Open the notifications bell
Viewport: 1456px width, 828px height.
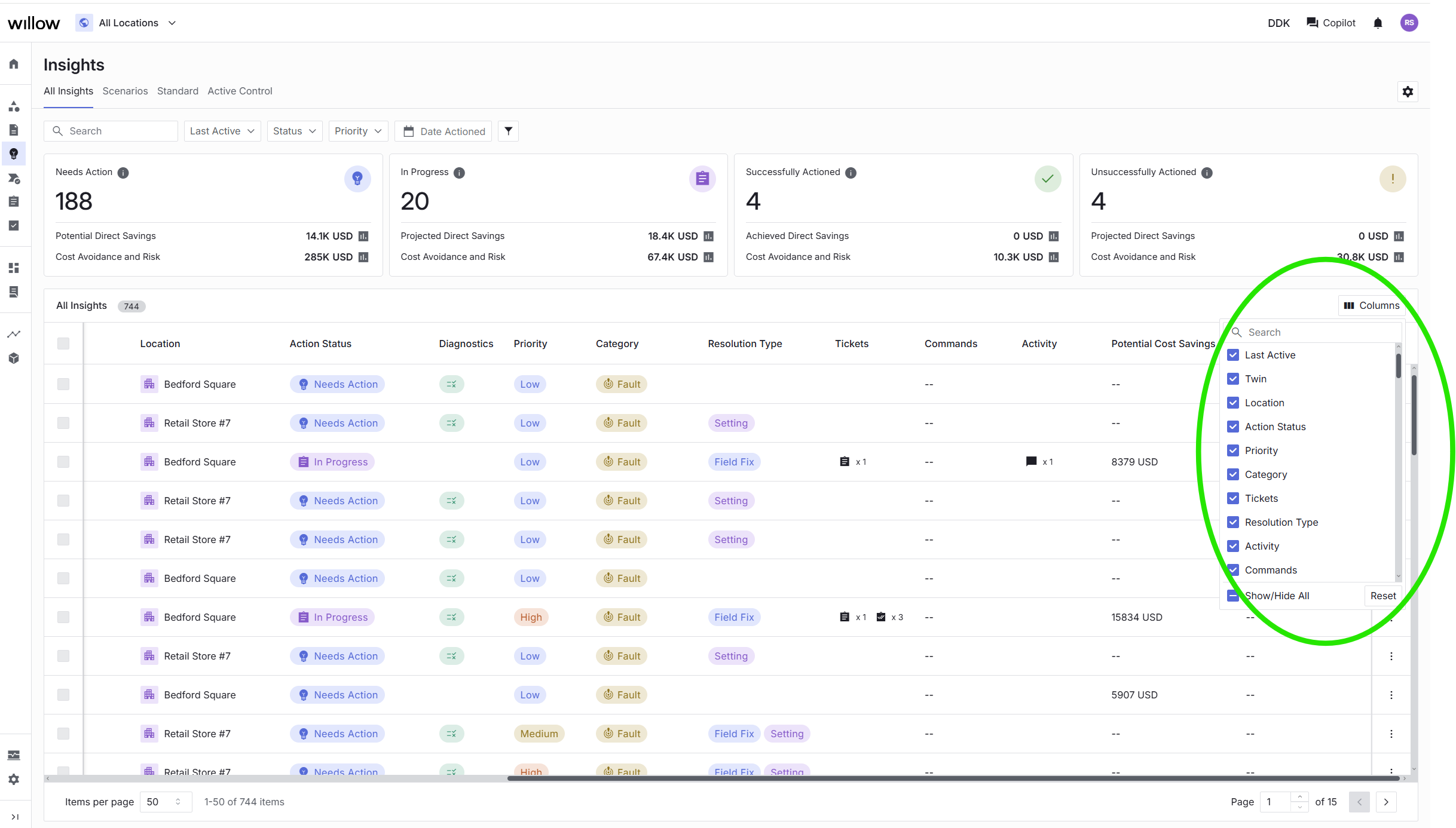1378,23
